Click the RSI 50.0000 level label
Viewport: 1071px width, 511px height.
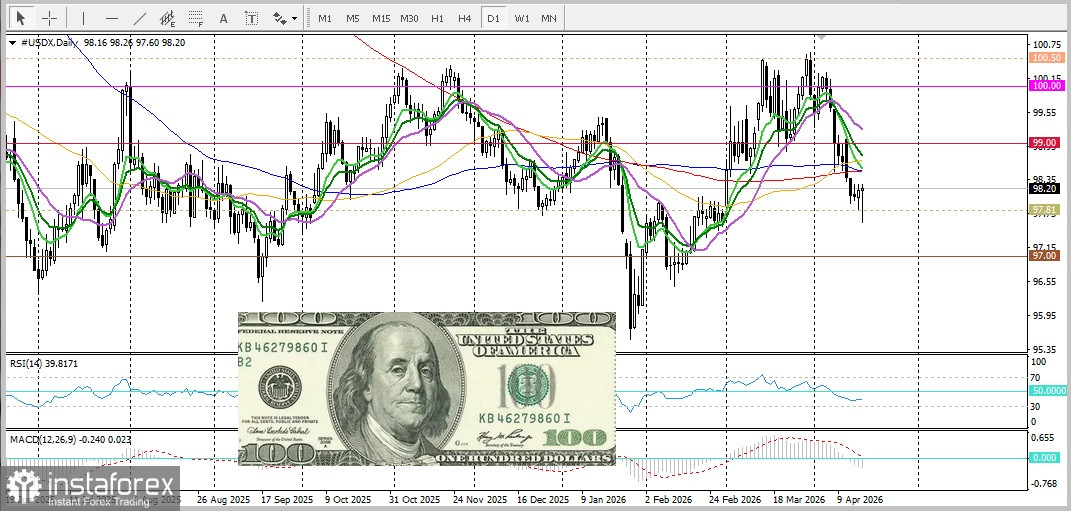1048,390
